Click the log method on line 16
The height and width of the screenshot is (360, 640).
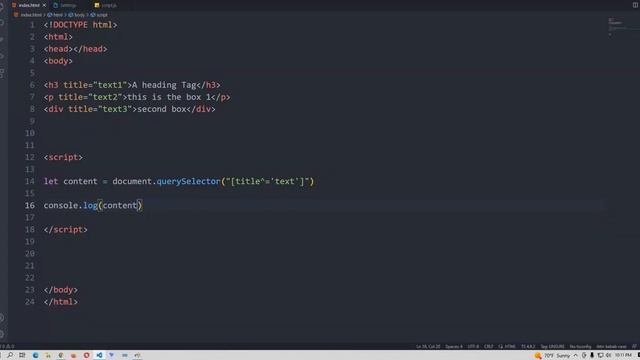coord(90,205)
